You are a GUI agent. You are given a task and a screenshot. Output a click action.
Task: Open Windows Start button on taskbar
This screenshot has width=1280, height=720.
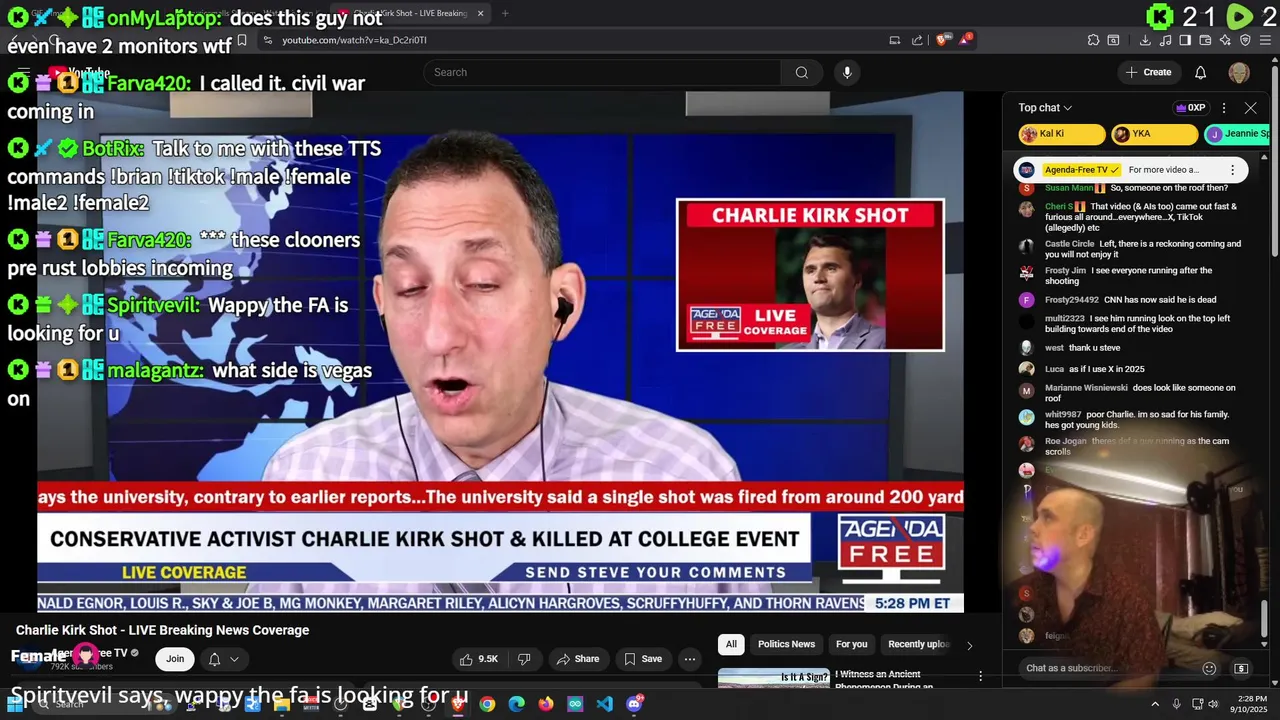click(15, 704)
